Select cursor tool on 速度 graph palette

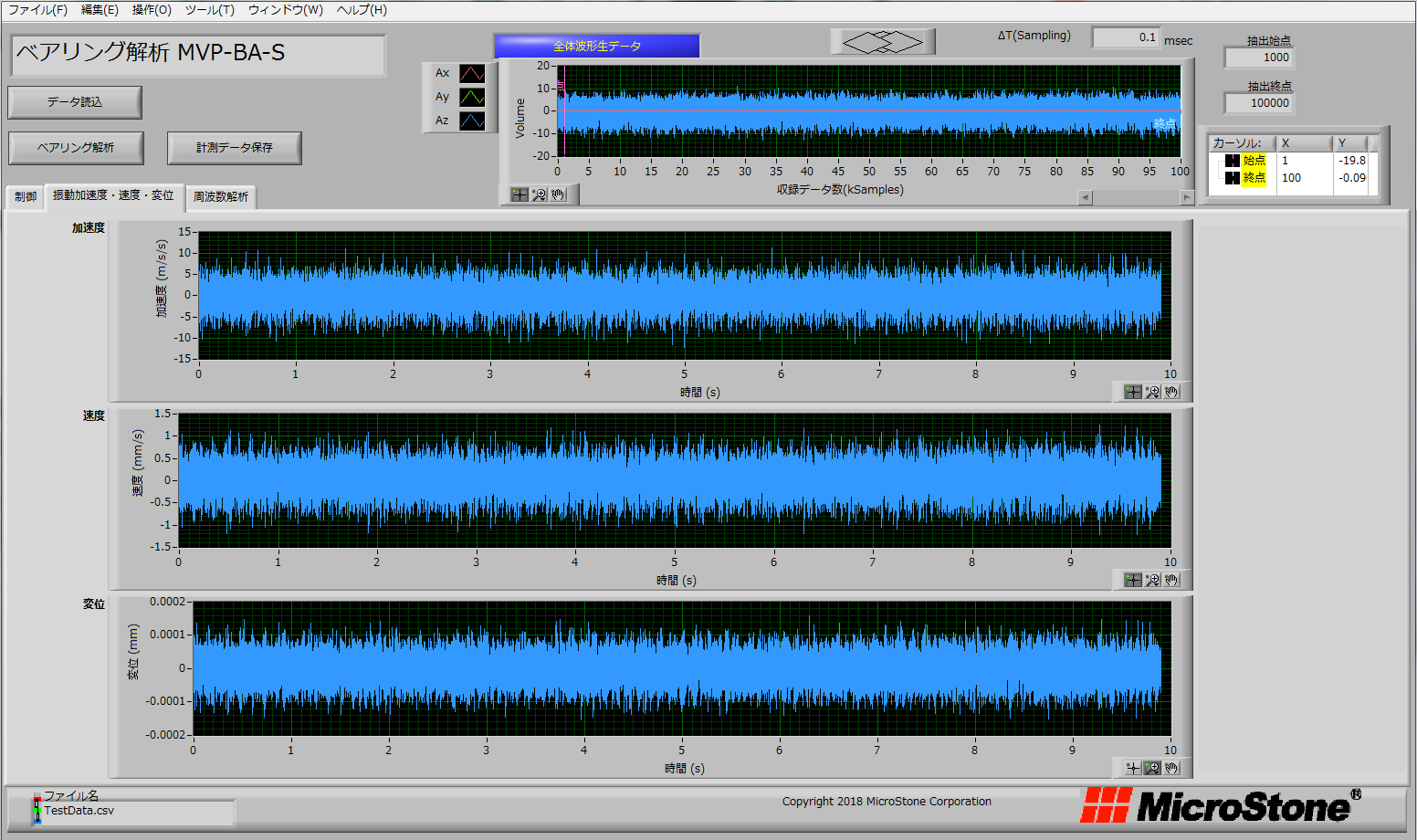click(1133, 580)
